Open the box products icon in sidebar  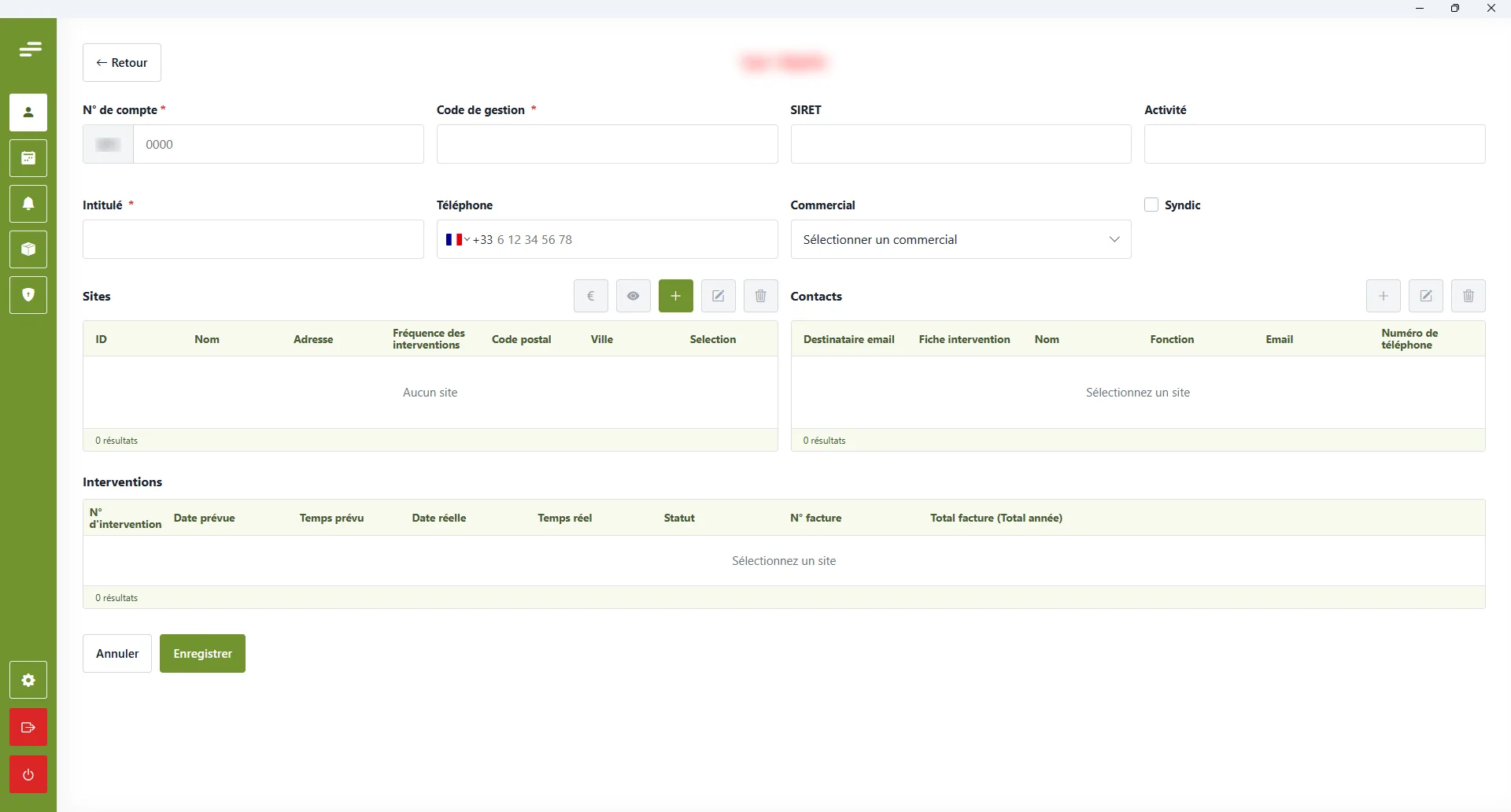point(28,249)
